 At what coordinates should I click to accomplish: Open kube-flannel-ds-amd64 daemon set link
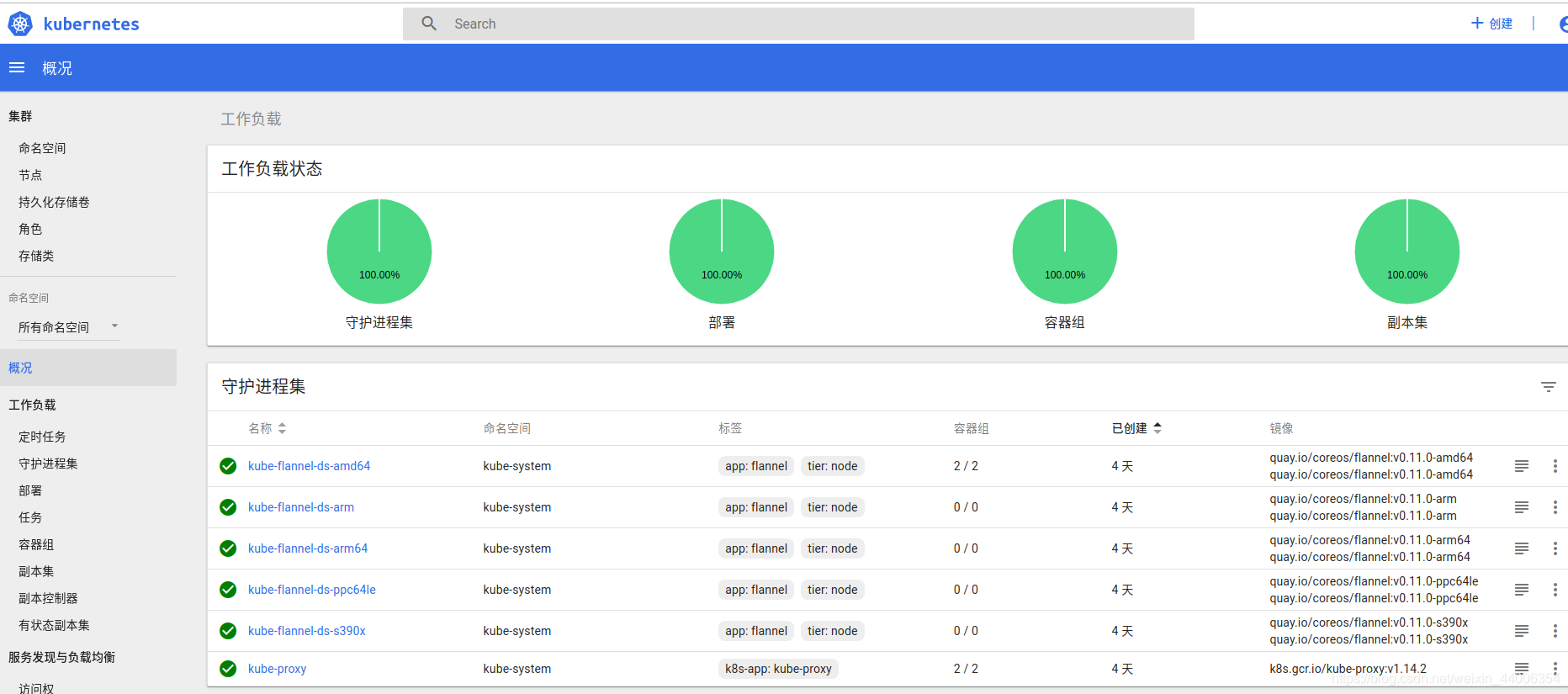point(309,466)
